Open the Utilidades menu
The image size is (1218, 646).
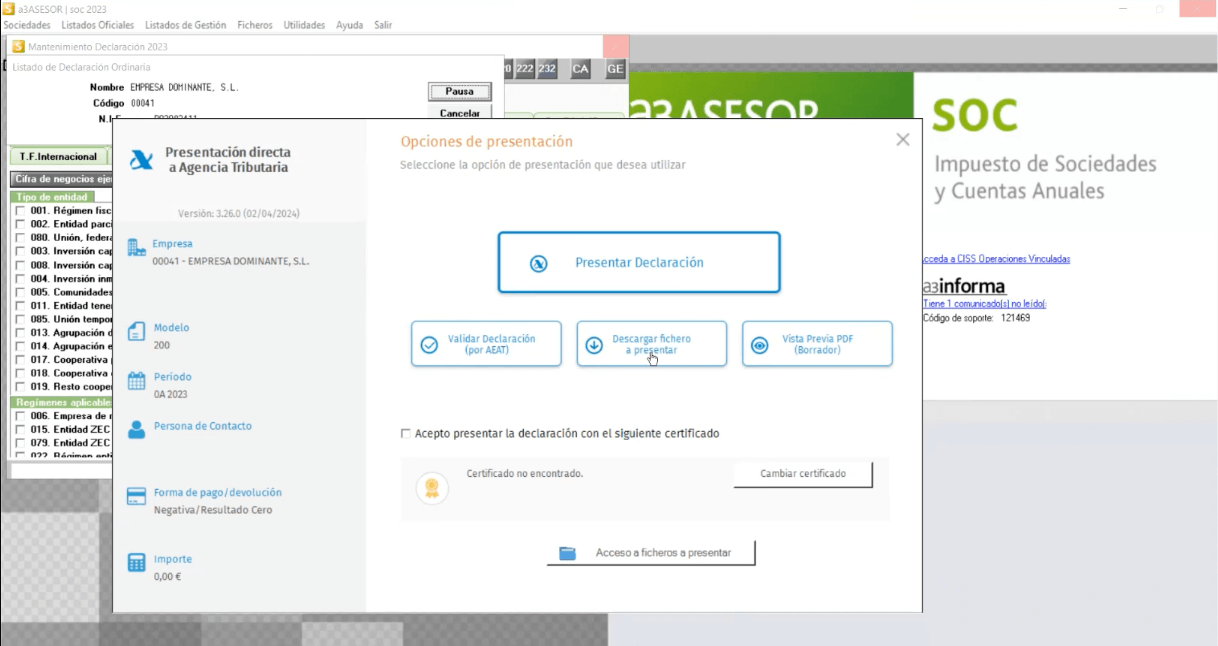pos(304,25)
